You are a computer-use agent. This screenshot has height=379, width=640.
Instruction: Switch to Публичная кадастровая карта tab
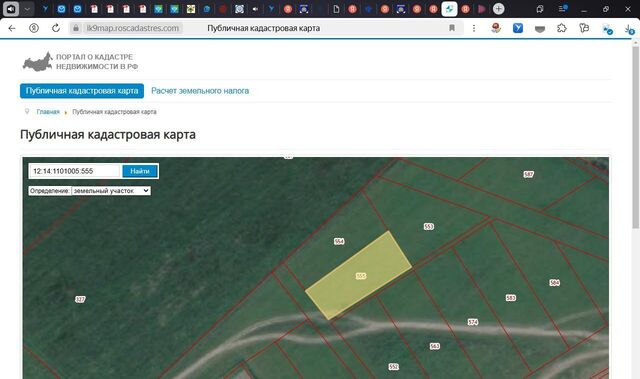pyautogui.click(x=82, y=91)
